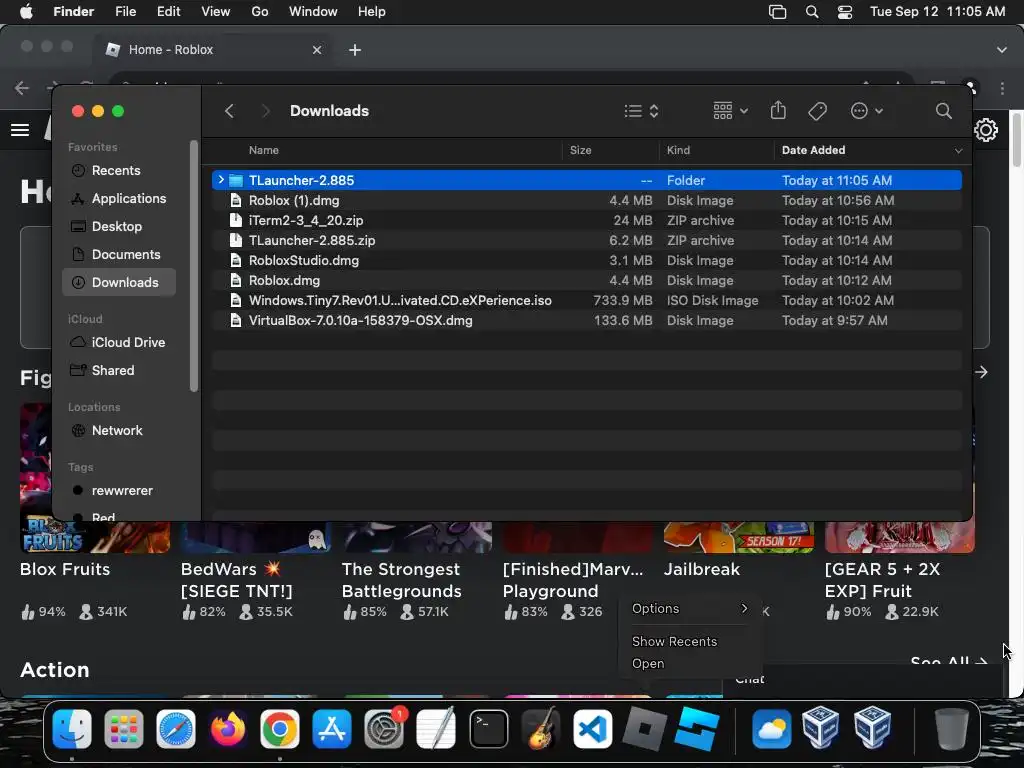The height and width of the screenshot is (768, 1024).
Task: Select VirtualBox-7.0.10a dmg file
Action: [x=586, y=321]
